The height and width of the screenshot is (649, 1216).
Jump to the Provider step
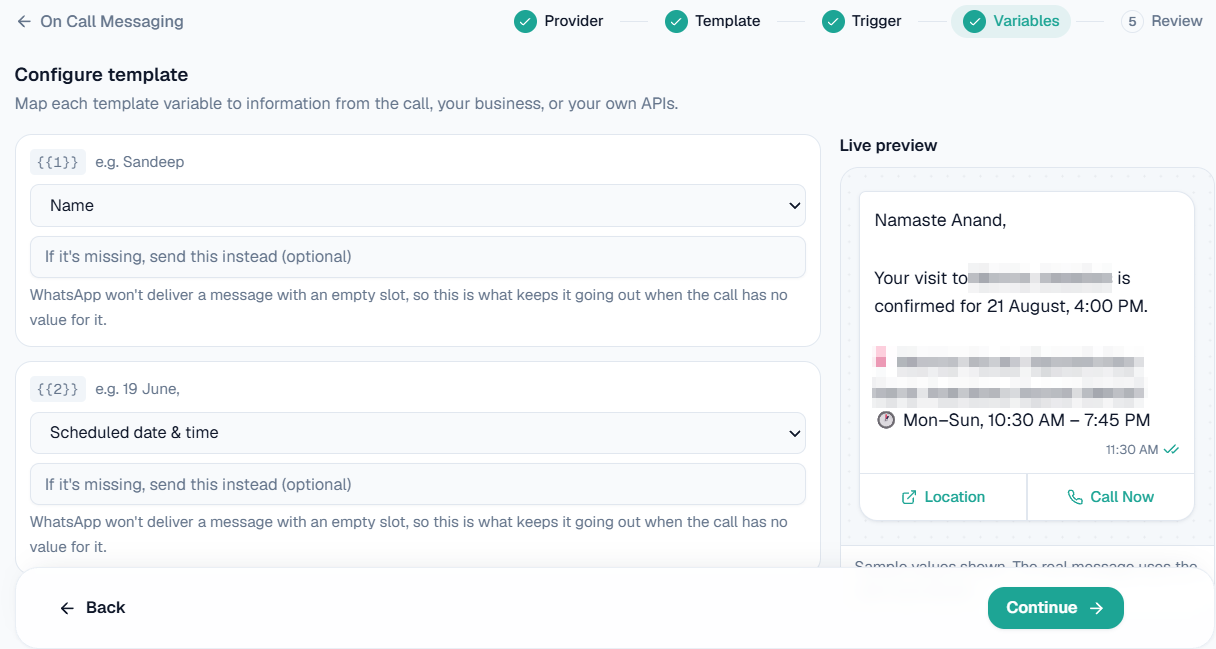(559, 21)
